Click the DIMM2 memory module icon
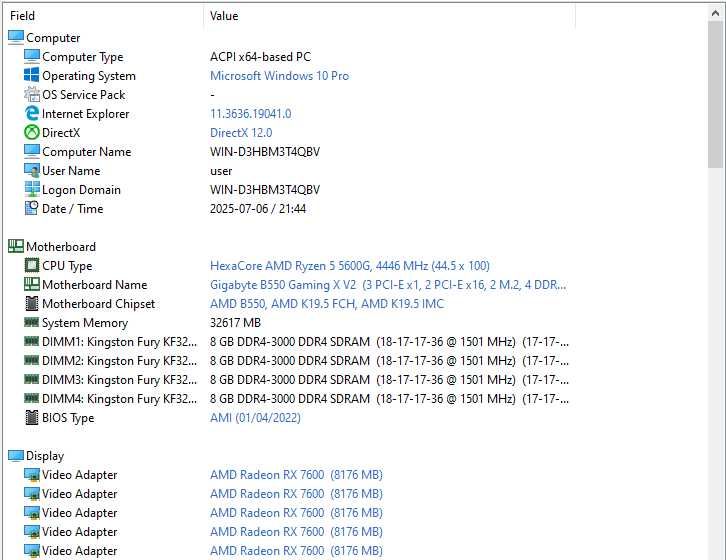 point(31,360)
